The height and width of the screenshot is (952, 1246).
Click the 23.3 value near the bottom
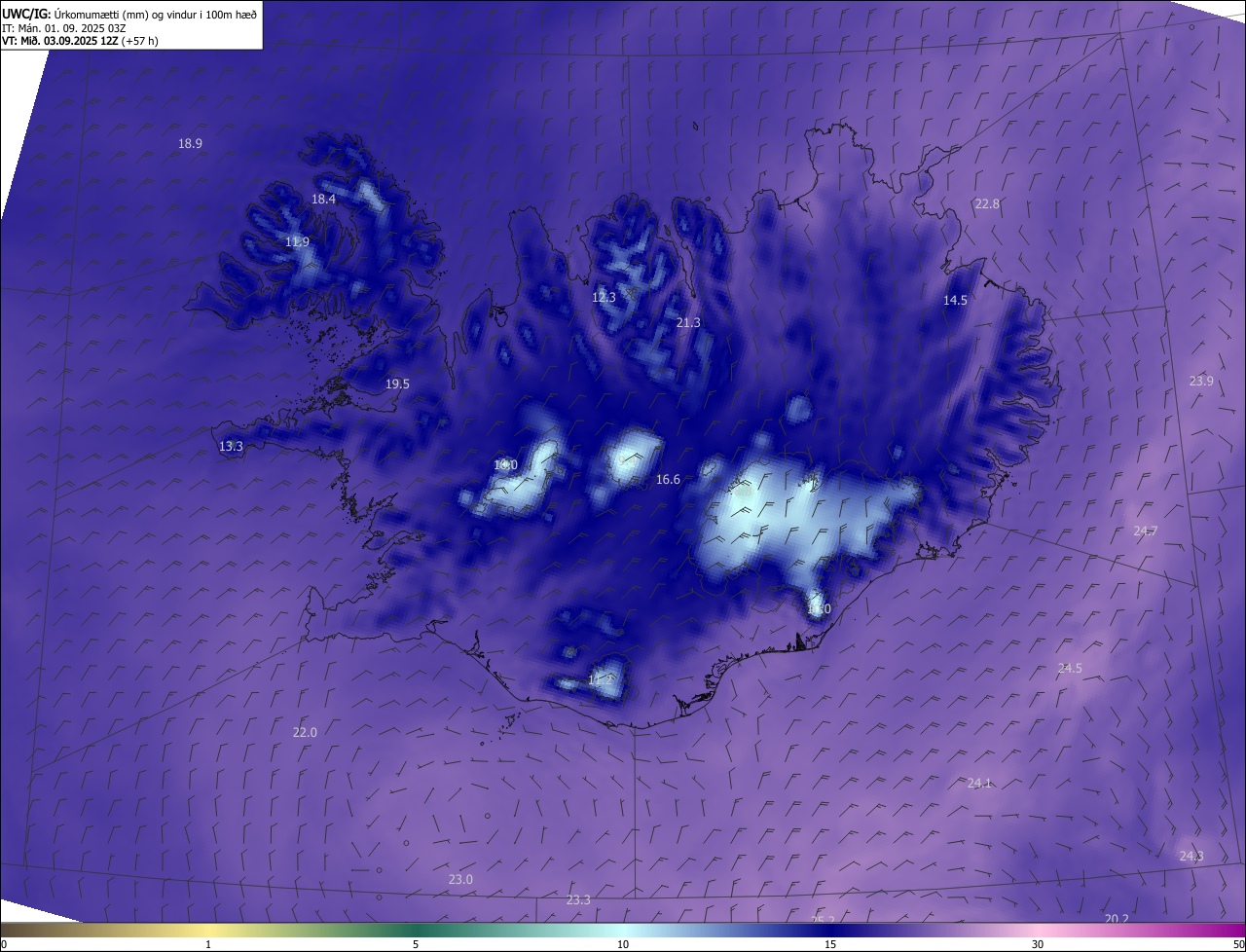click(x=578, y=899)
